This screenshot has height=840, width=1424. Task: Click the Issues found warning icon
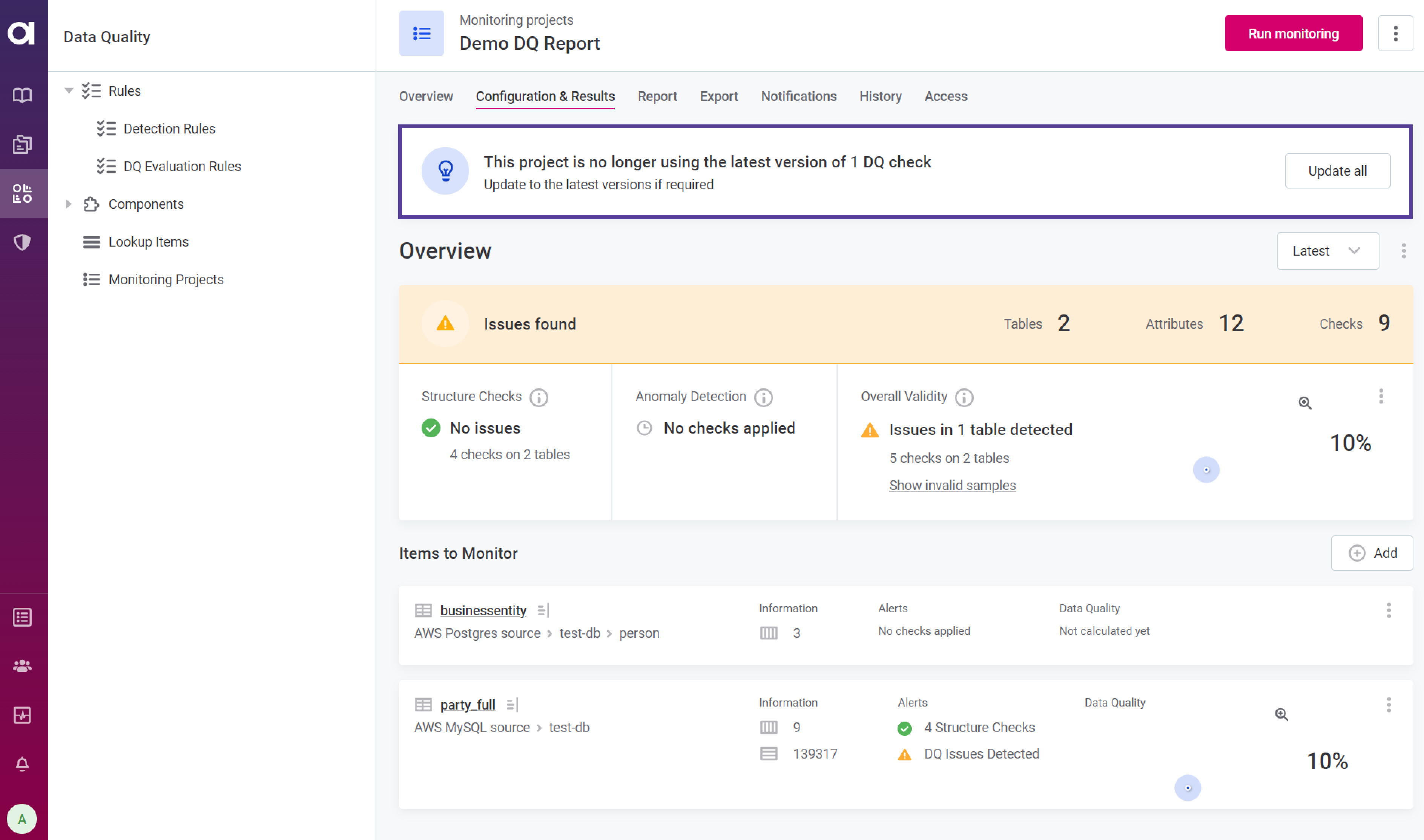click(x=446, y=324)
